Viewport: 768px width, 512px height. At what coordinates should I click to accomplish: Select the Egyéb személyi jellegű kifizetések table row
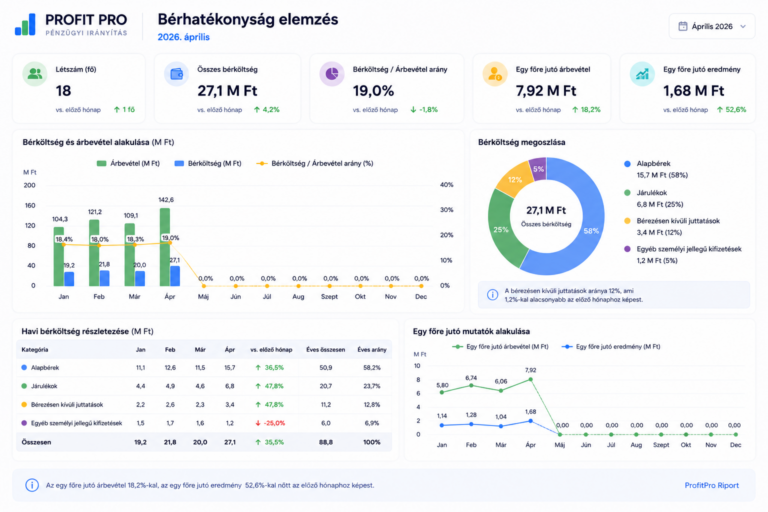click(206, 423)
